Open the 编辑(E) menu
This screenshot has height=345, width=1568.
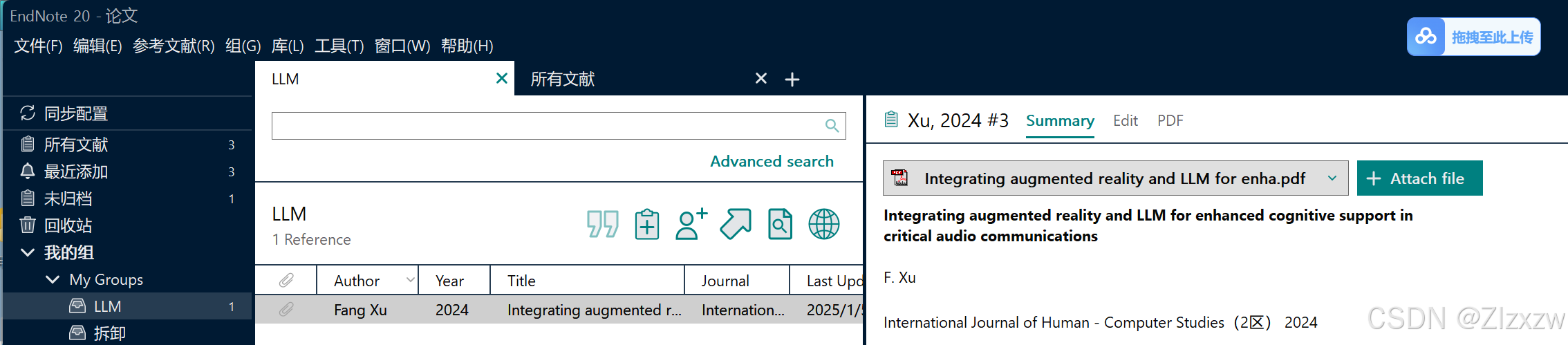pos(97,46)
